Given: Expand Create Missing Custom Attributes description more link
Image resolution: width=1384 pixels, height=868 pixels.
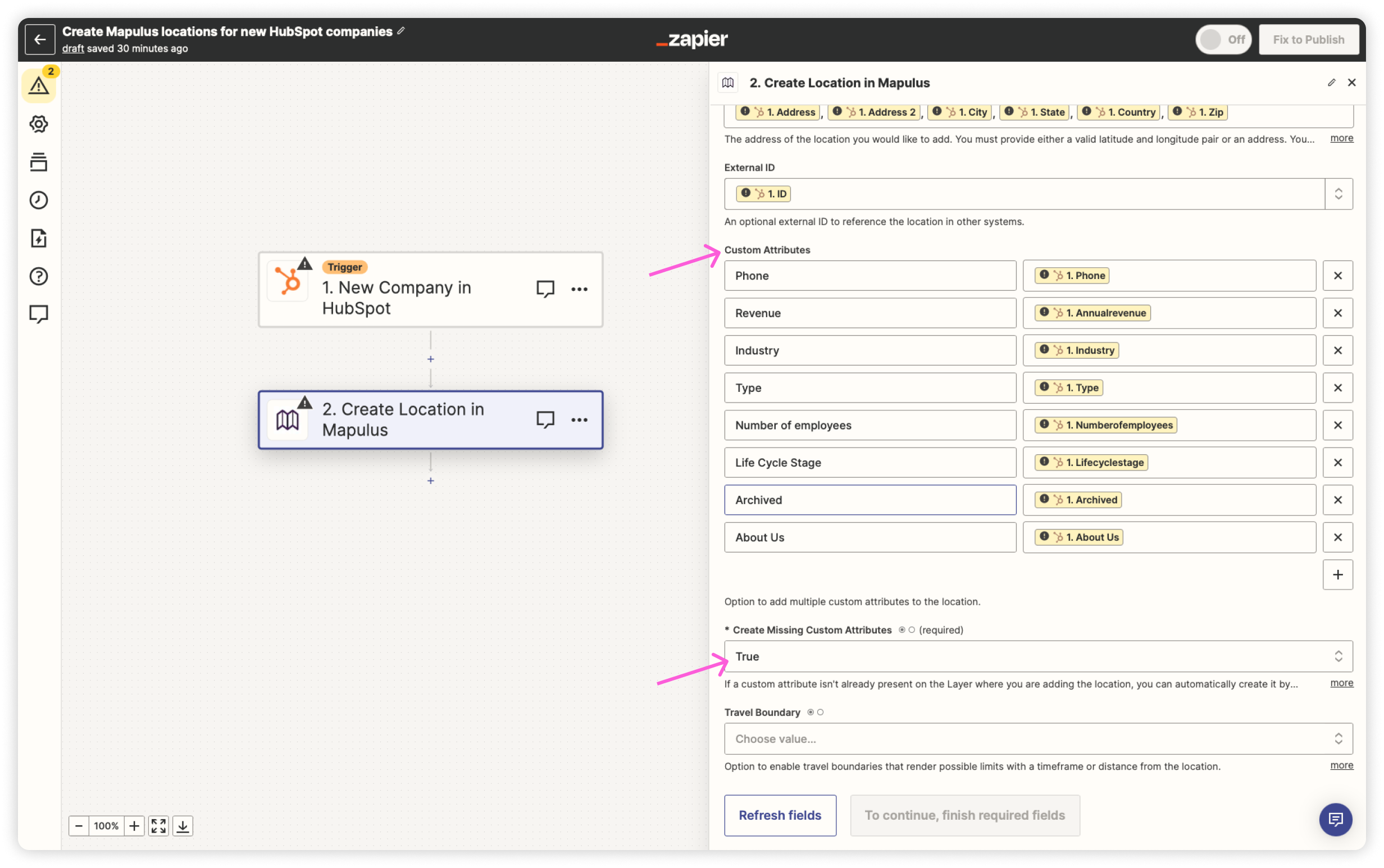Looking at the screenshot, I should tap(1341, 683).
